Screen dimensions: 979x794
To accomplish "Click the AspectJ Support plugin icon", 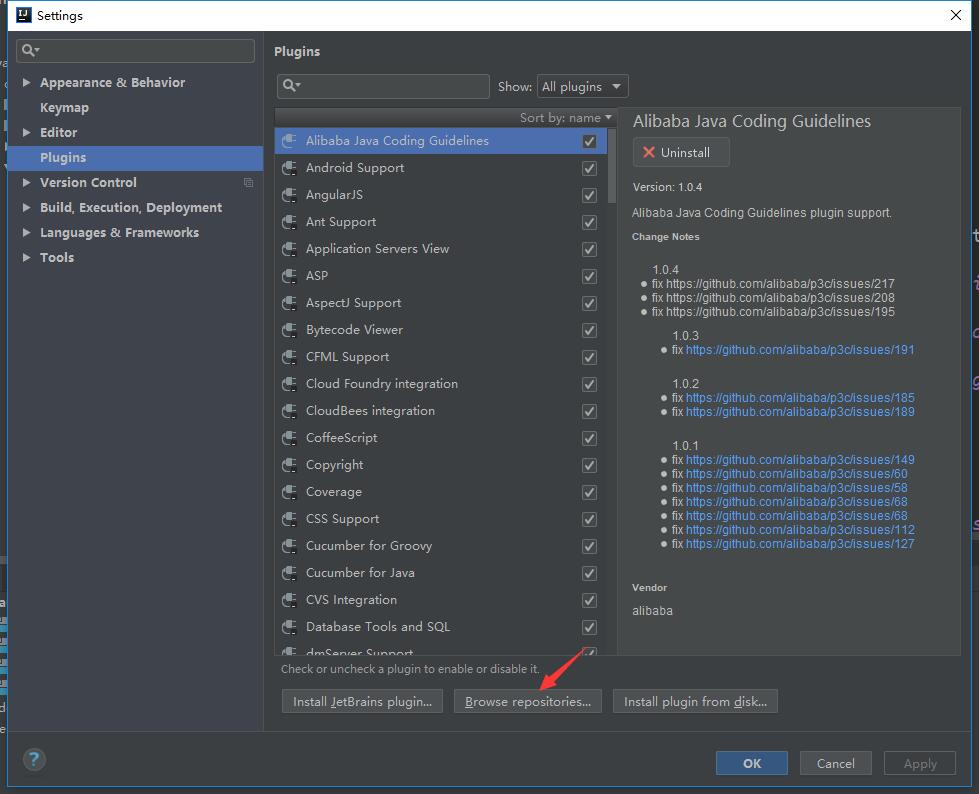I will [289, 303].
